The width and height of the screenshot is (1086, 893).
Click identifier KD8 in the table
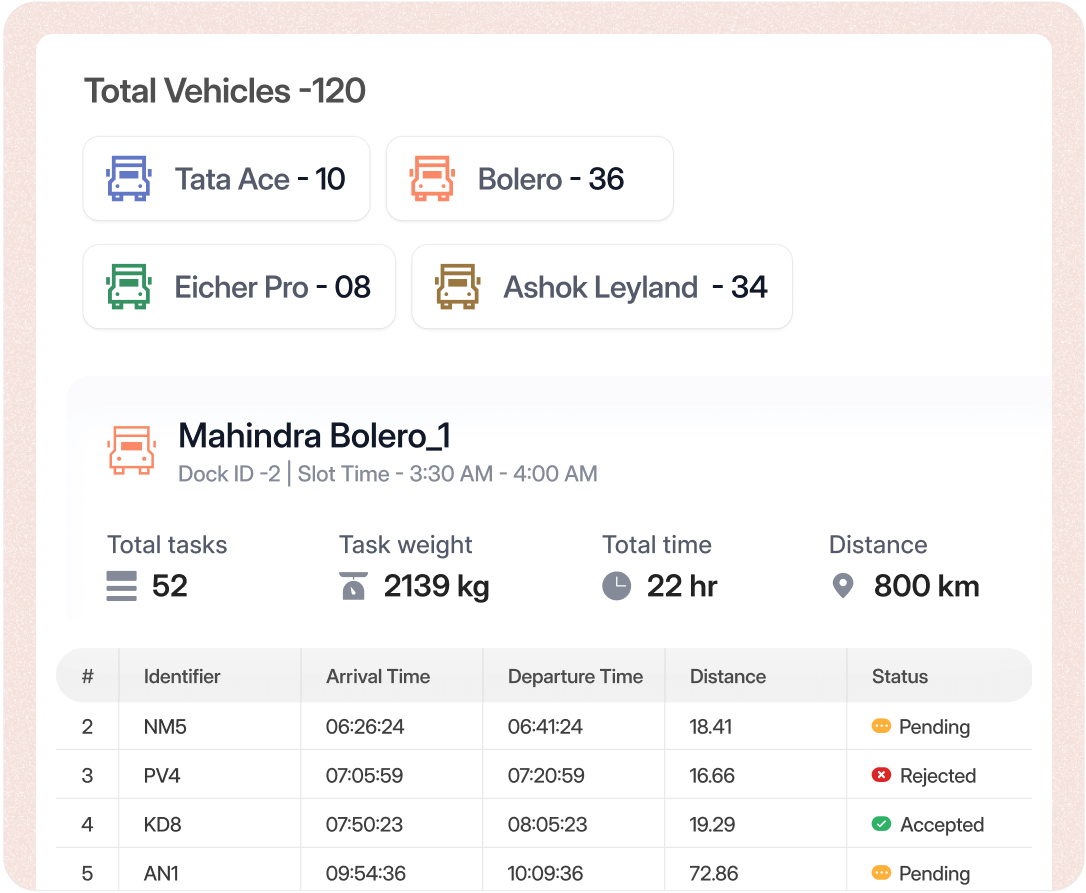click(x=162, y=824)
